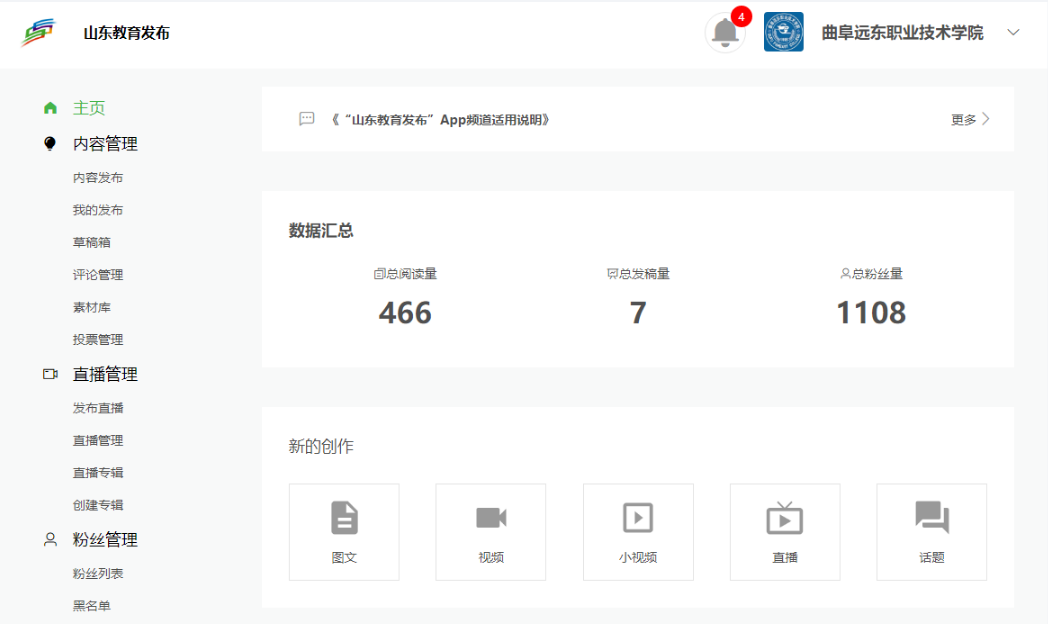Expand the account dropdown arrow
Viewport: 1048px width, 624px height.
(1013, 32)
